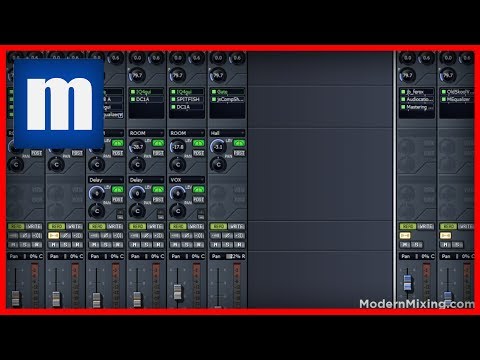Click the POST button on the Hall send
The image size is (480, 360).
(x=239, y=153)
